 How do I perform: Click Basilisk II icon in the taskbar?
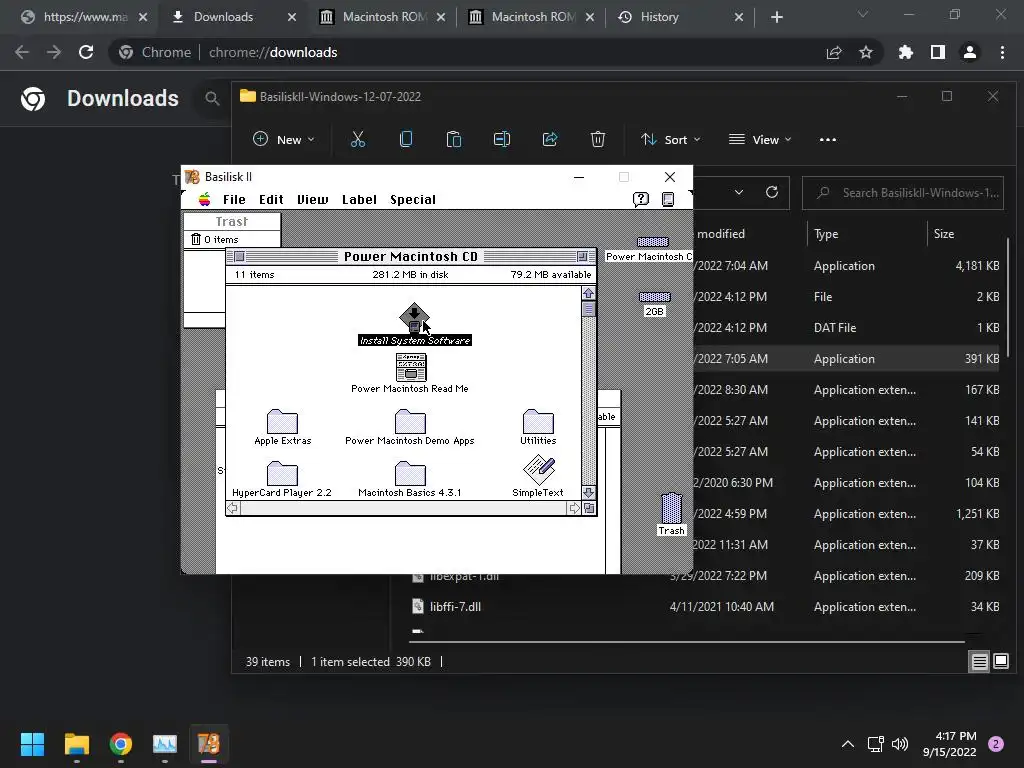pos(209,744)
